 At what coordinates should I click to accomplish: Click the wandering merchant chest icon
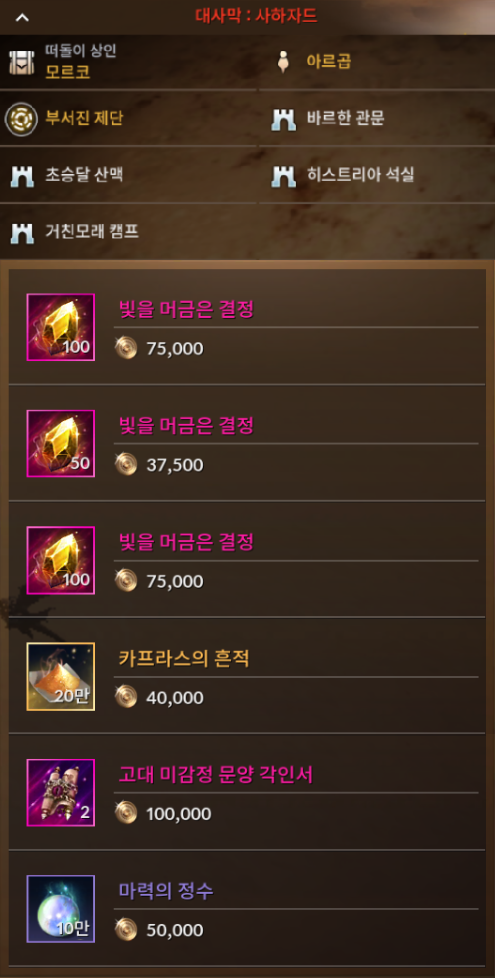[21, 62]
